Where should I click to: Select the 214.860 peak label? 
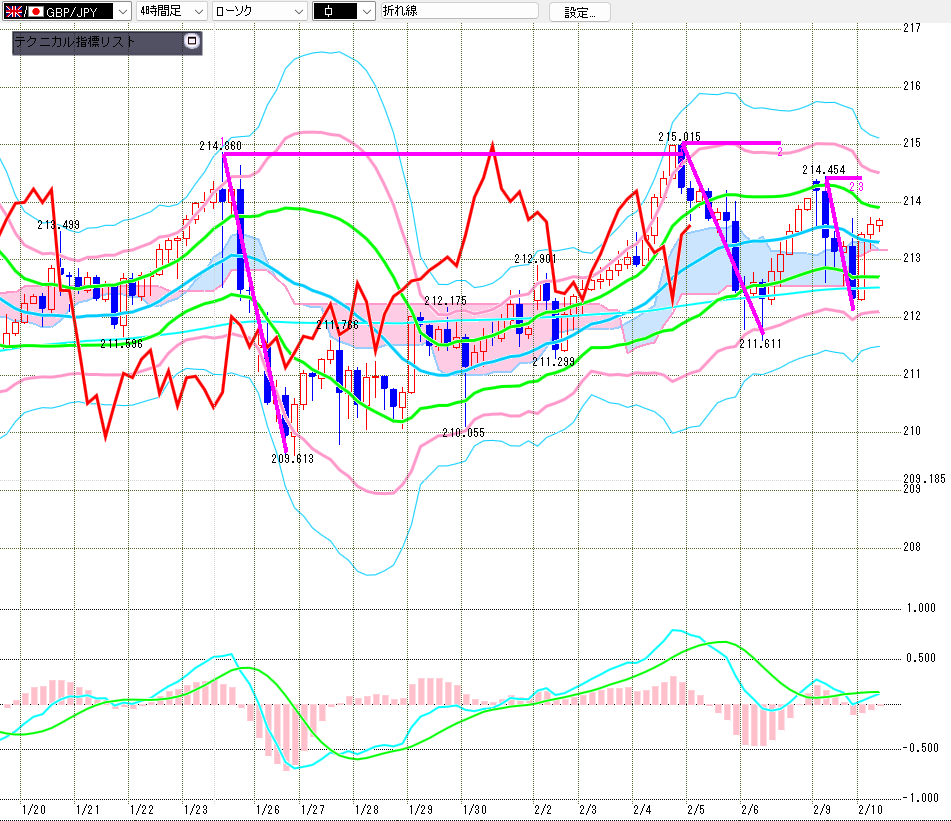pos(220,146)
